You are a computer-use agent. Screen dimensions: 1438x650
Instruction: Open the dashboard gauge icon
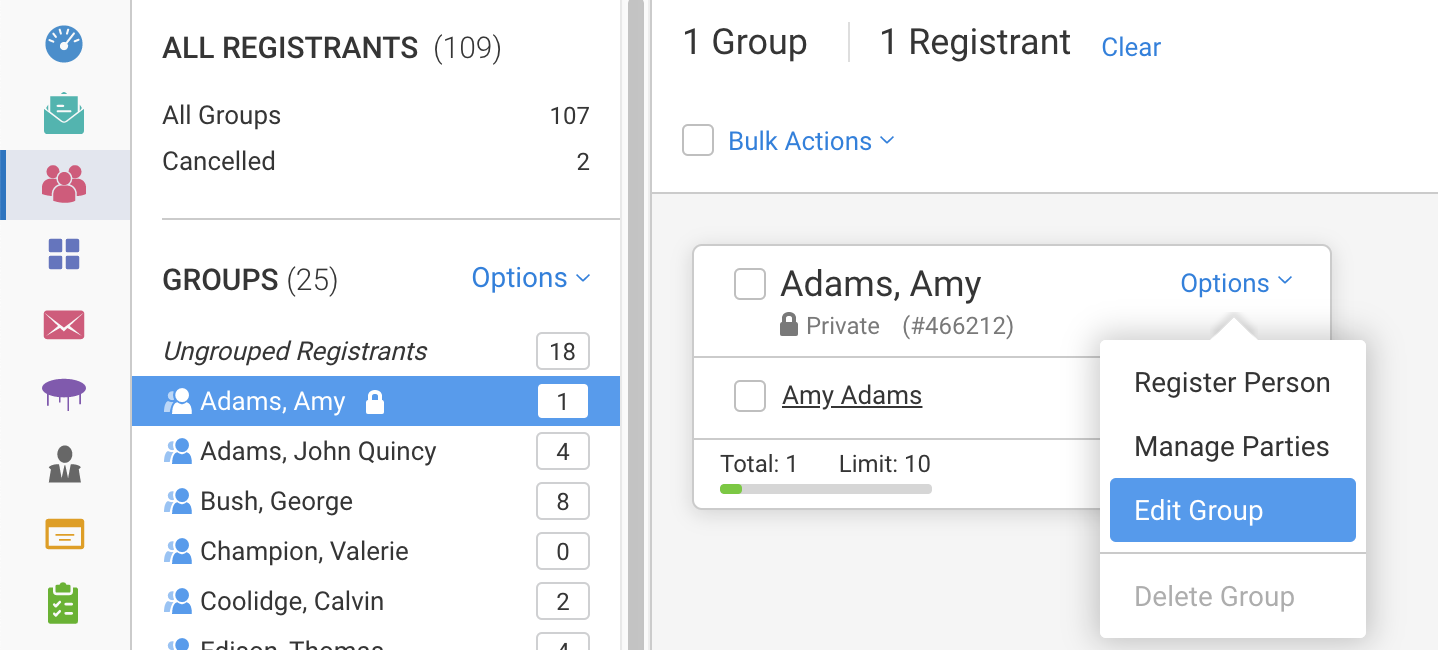tap(64, 43)
